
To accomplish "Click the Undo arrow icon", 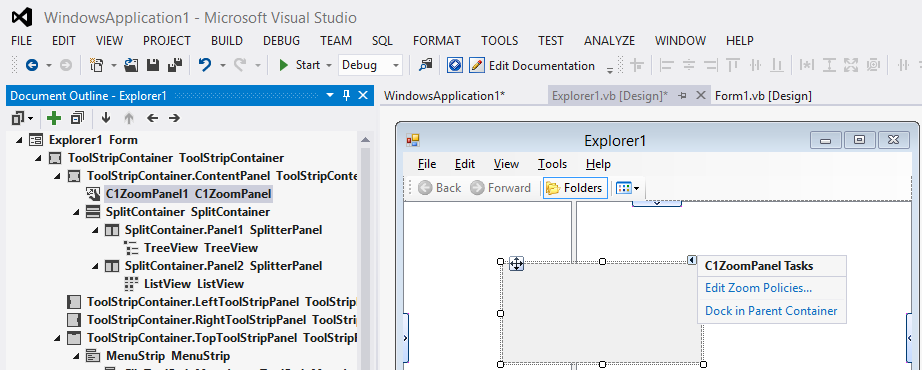I will pos(205,65).
